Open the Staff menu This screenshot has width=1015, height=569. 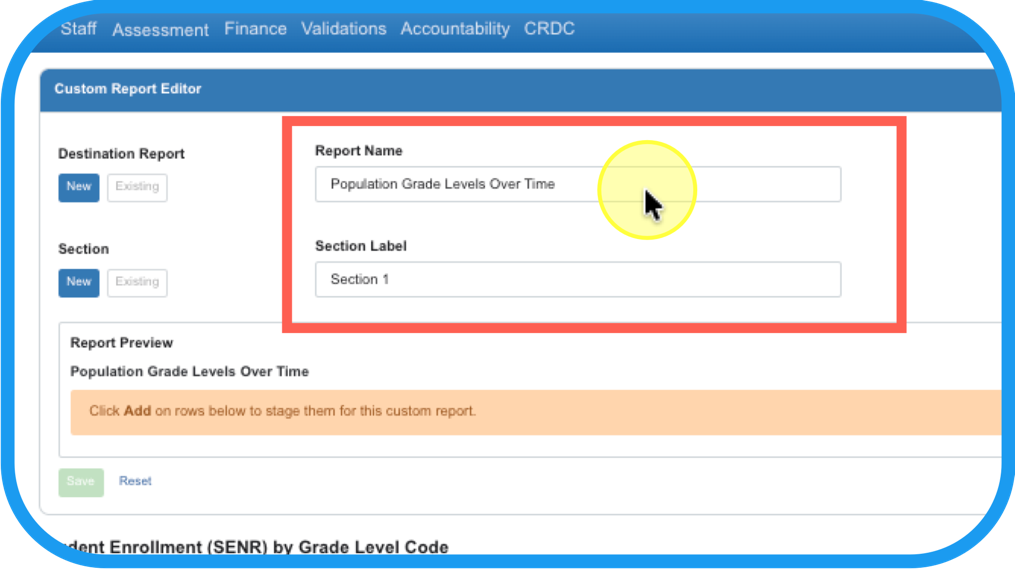[78, 28]
